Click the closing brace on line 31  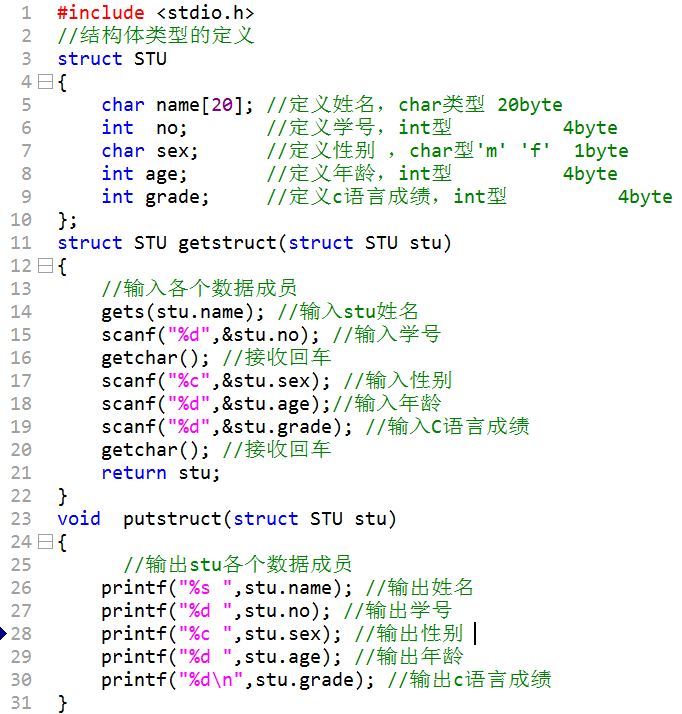point(63,703)
